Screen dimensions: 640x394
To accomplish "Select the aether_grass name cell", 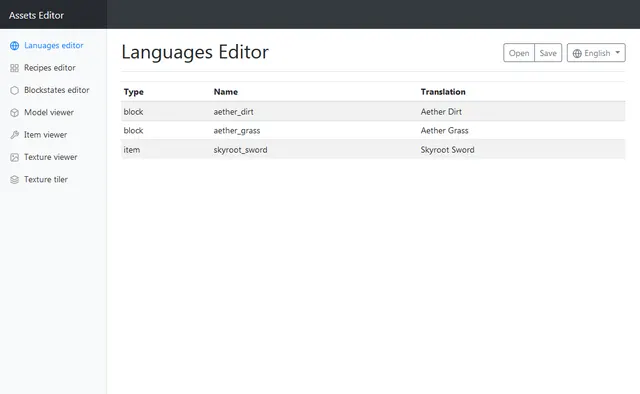I will 237,131.
